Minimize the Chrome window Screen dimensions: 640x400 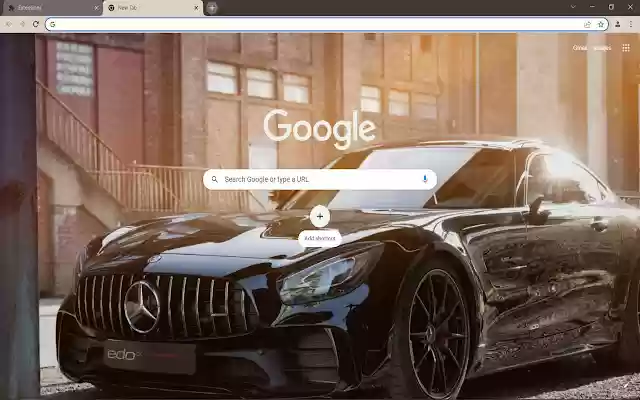pos(592,7)
